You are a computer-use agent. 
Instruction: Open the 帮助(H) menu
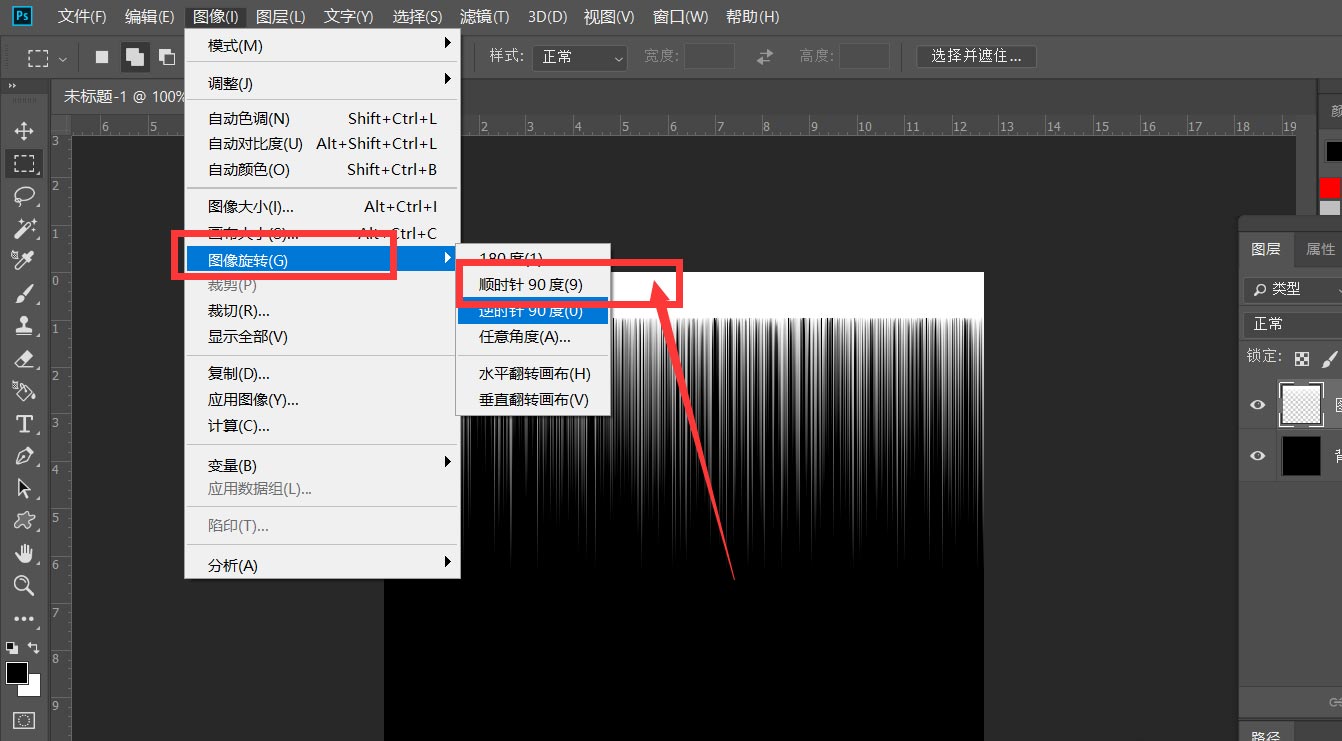752,17
